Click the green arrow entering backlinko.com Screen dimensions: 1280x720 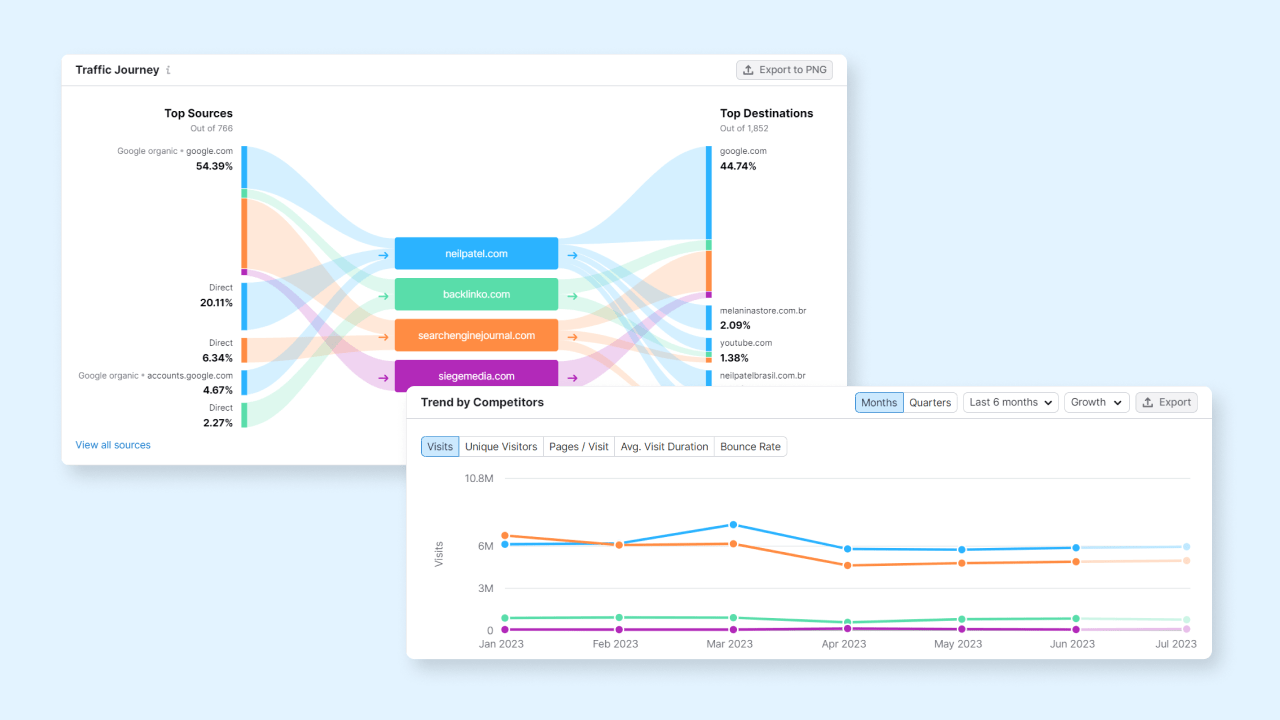[x=383, y=296]
